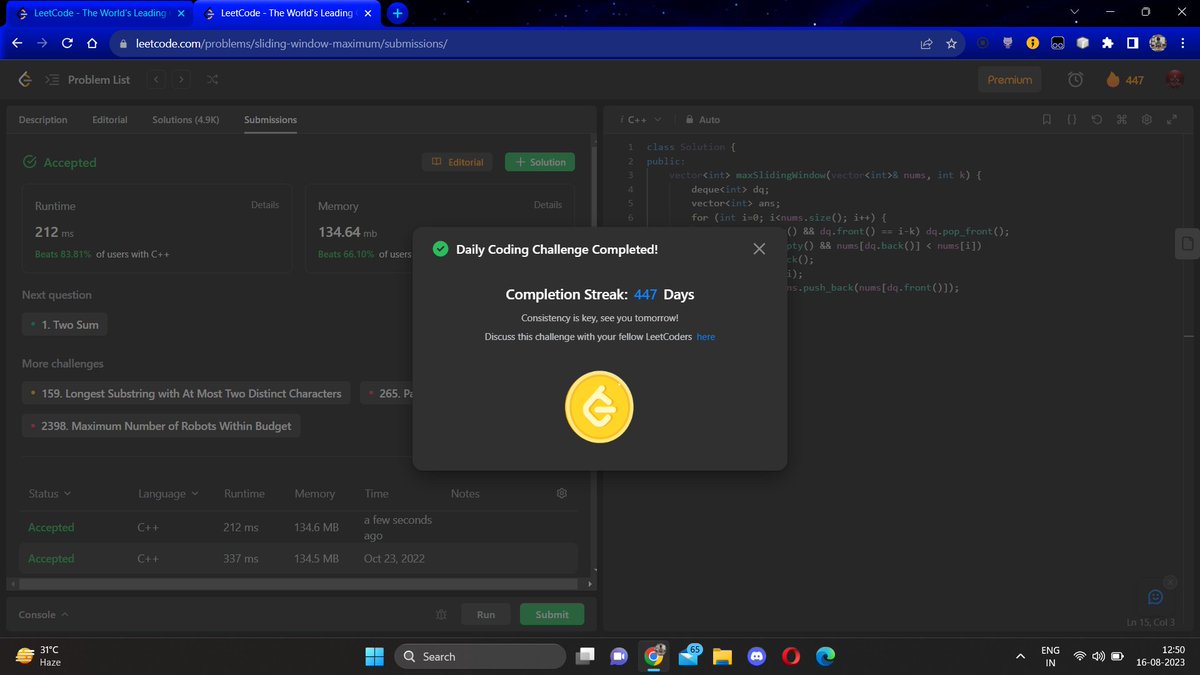This screenshot has height=675, width=1200.
Task: Open the browser extensions puzzle icon
Action: pos(1107,44)
